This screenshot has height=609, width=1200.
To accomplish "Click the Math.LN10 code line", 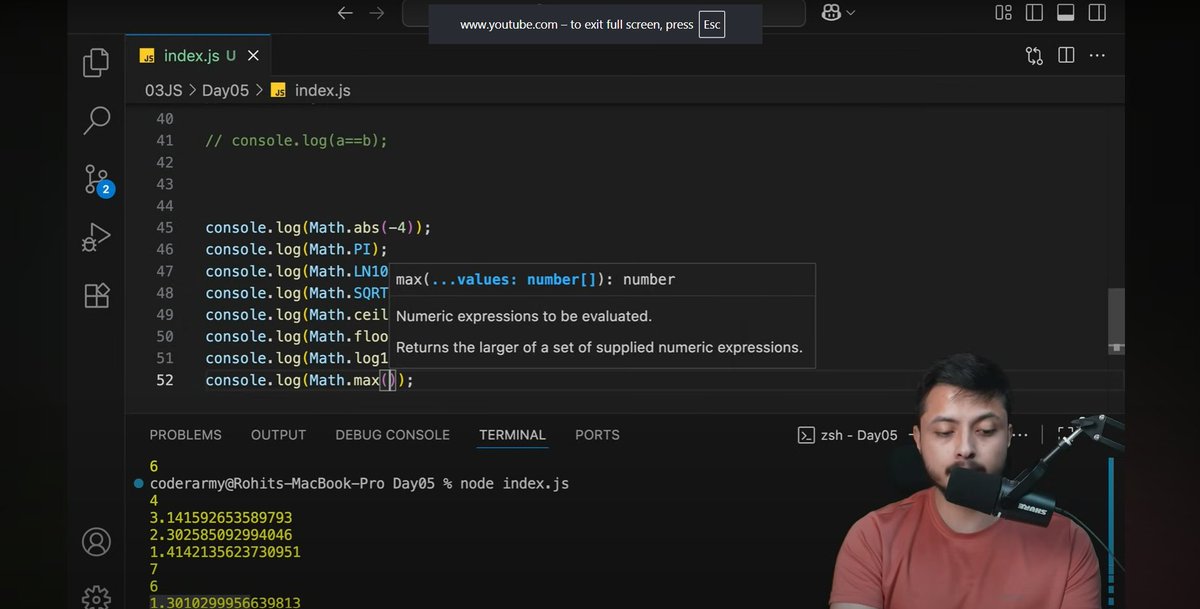I will click(296, 271).
